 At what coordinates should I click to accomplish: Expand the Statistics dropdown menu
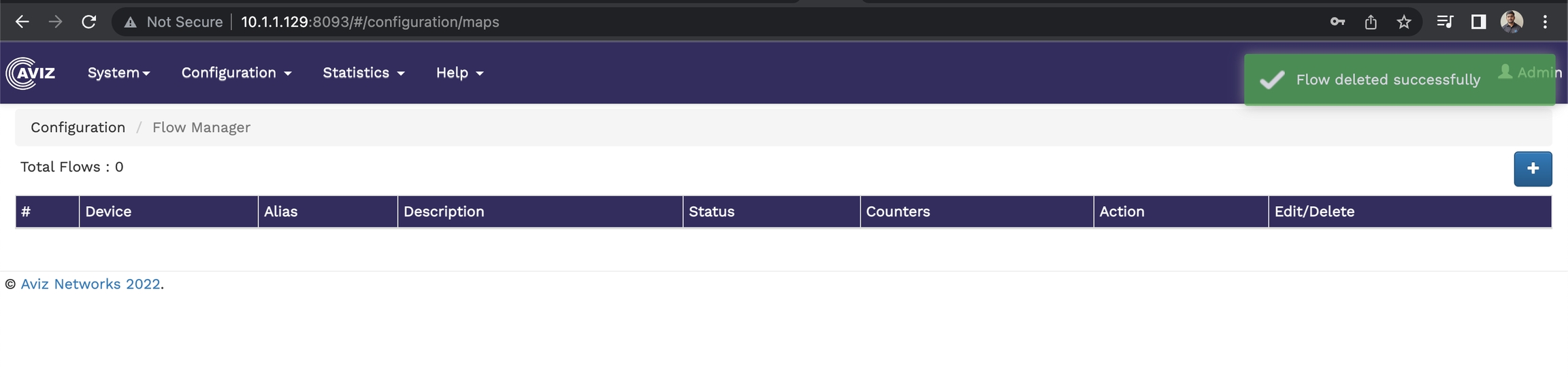(363, 73)
